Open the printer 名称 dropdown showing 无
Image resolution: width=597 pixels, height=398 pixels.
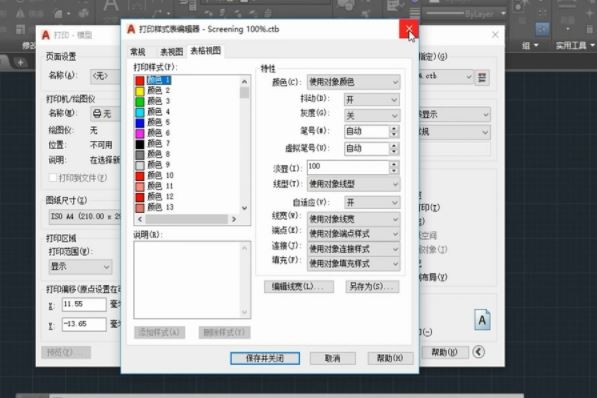(x=105, y=114)
